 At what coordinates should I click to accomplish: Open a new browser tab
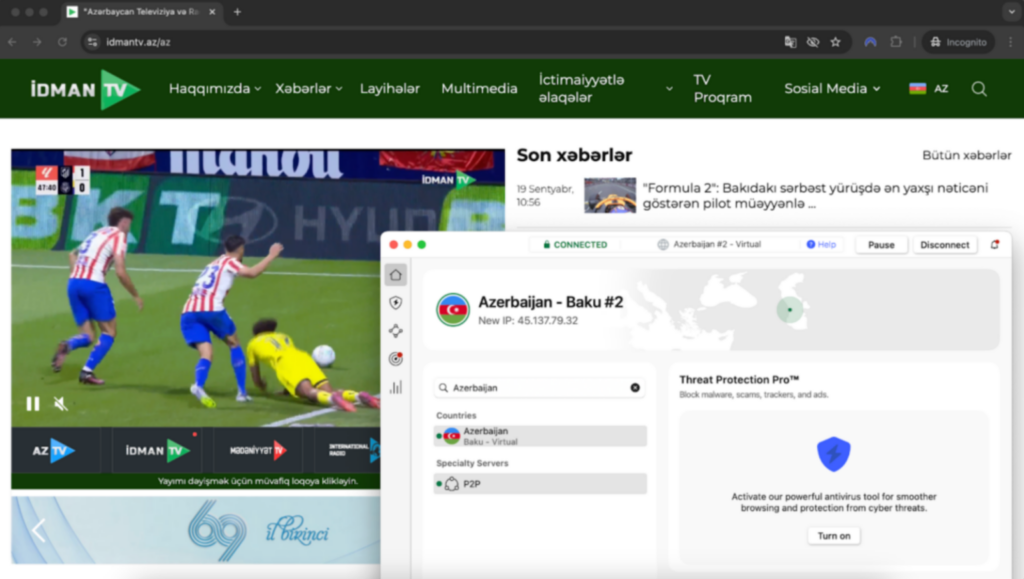point(237,12)
